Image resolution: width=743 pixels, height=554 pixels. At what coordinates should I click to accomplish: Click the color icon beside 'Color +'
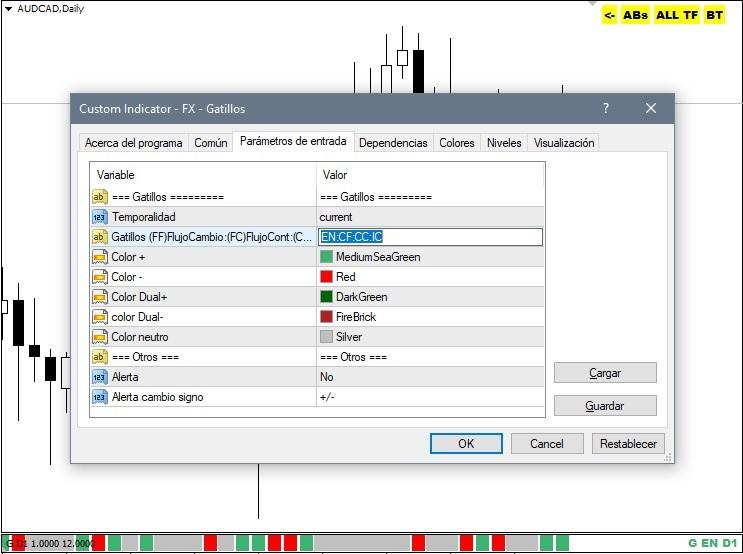tap(99, 257)
